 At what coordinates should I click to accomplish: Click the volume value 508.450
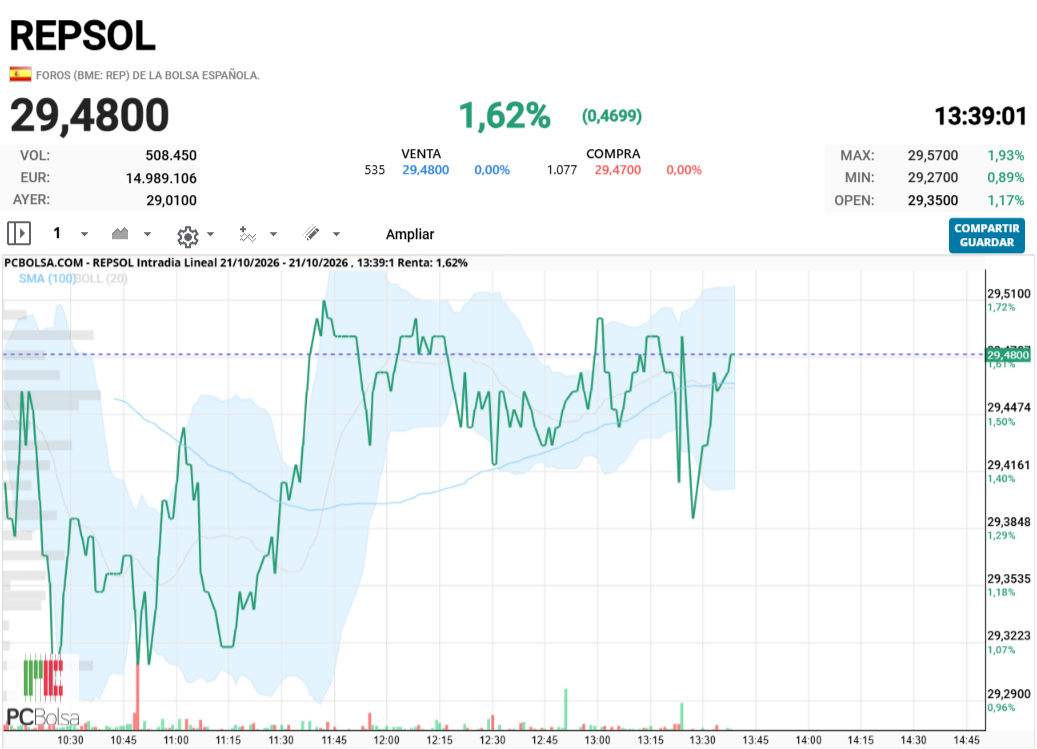click(171, 155)
